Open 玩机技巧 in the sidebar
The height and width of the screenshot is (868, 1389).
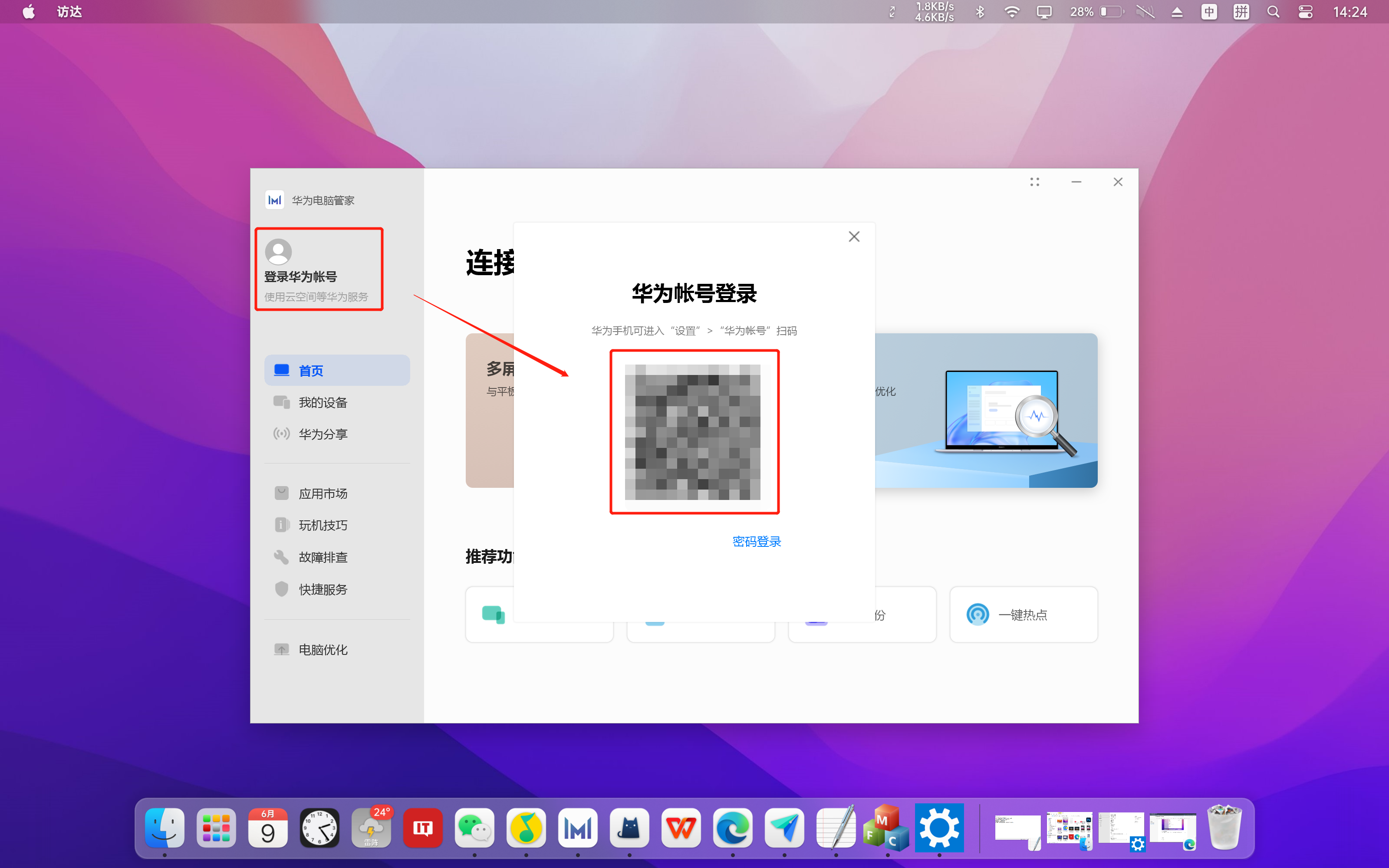[x=337, y=525]
